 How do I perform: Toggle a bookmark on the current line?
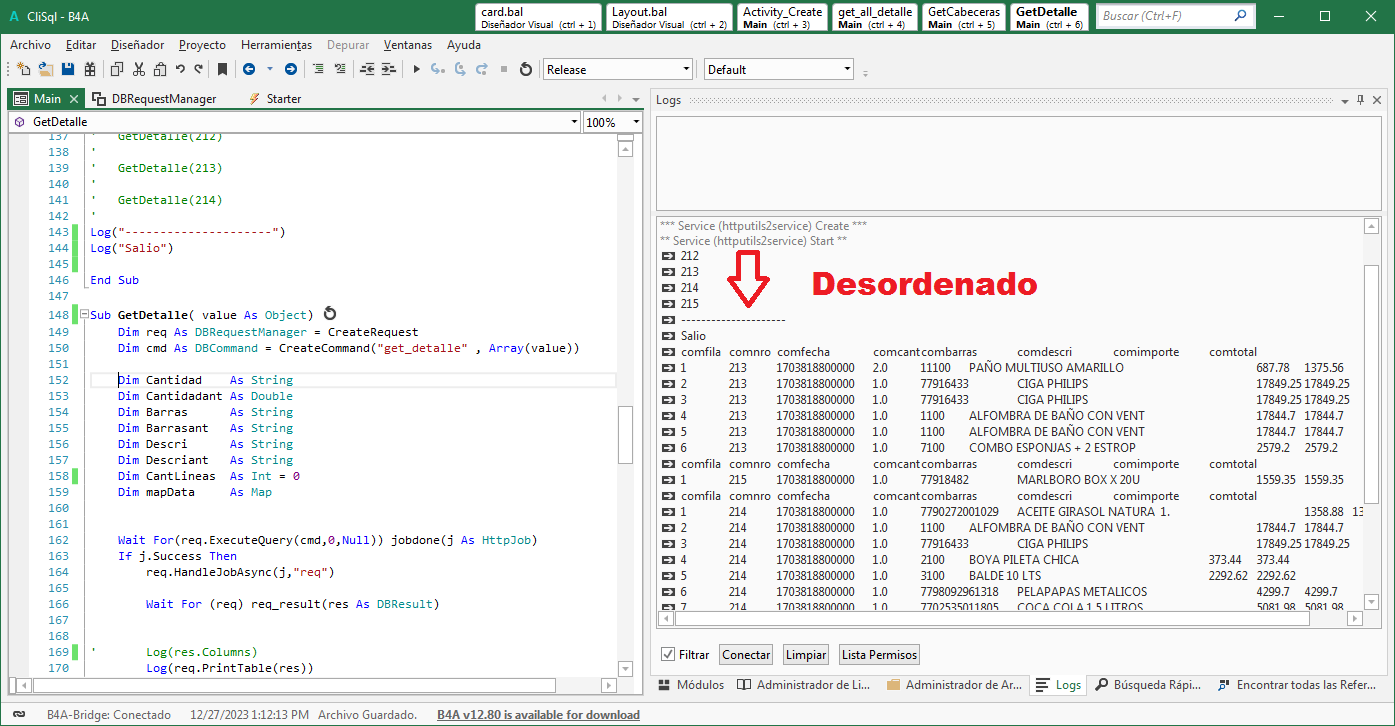coord(222,68)
